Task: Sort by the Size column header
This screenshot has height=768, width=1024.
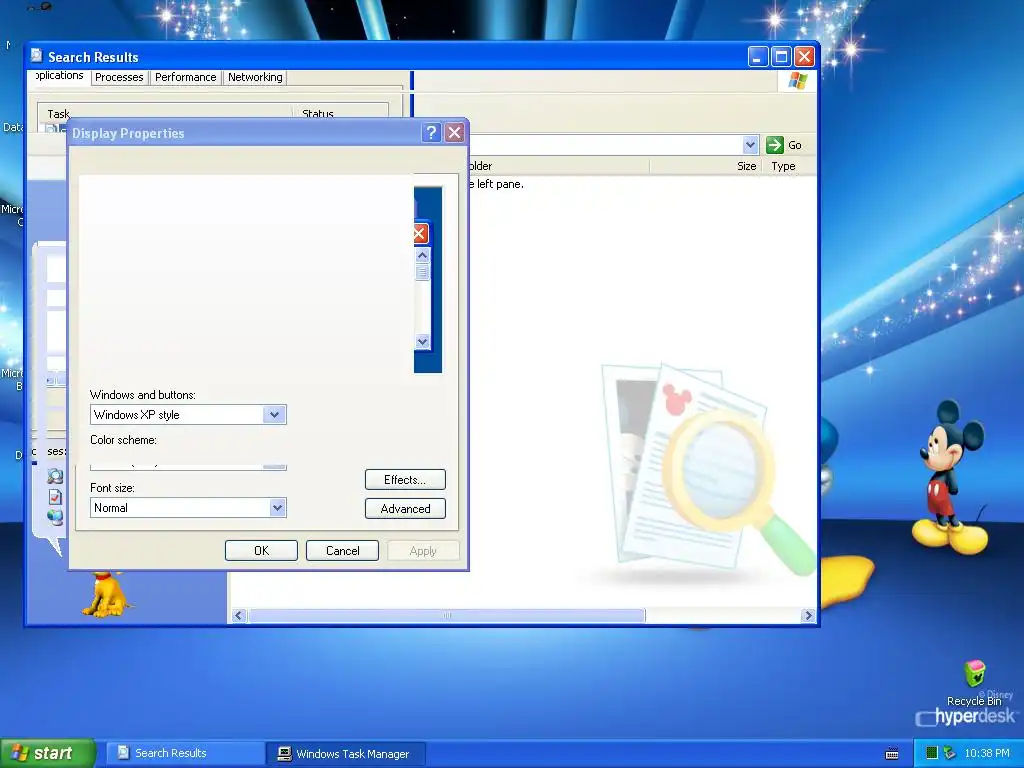Action: click(x=746, y=166)
